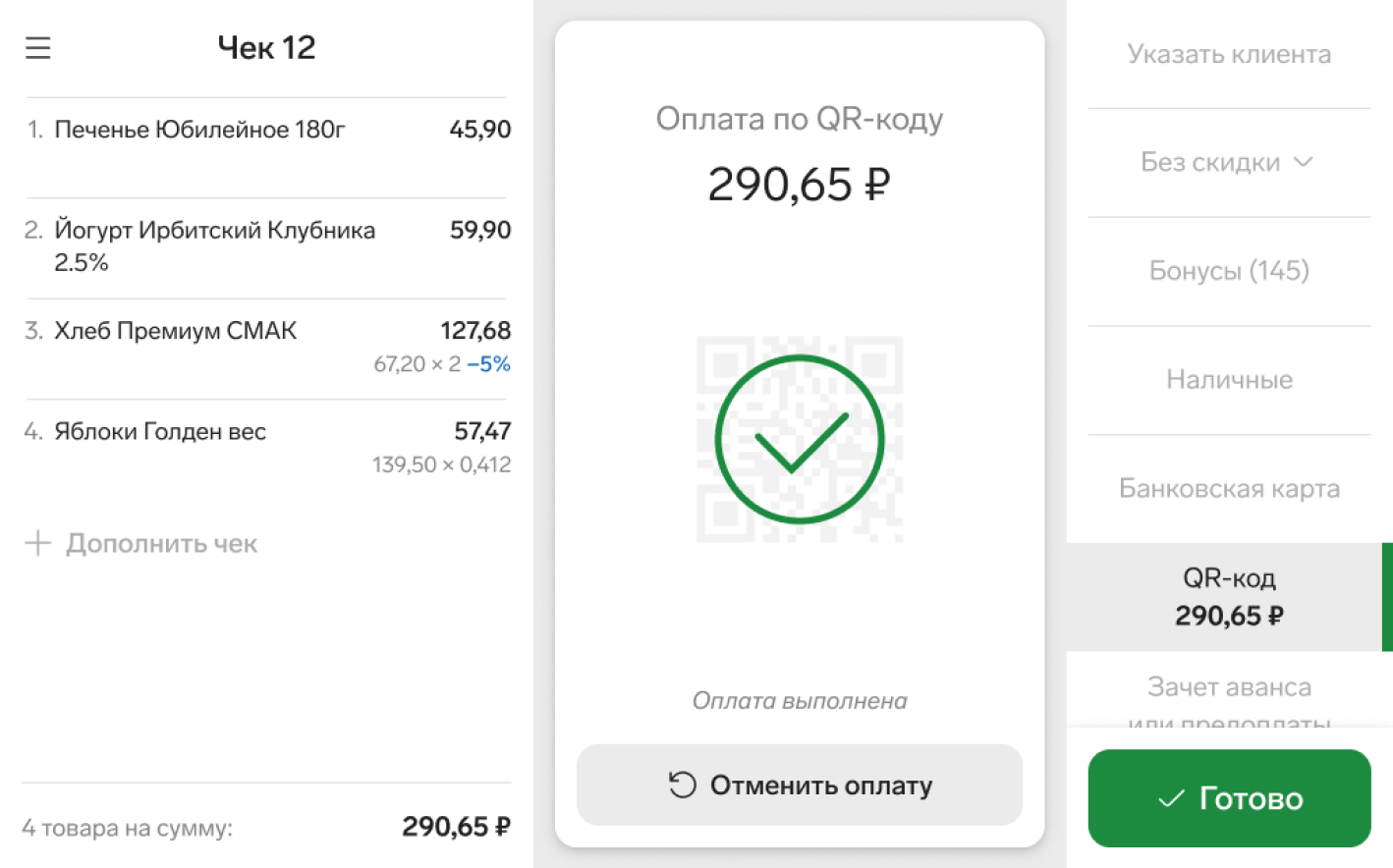
Task: Select Указать клиента option
Action: pyautogui.click(x=1228, y=54)
